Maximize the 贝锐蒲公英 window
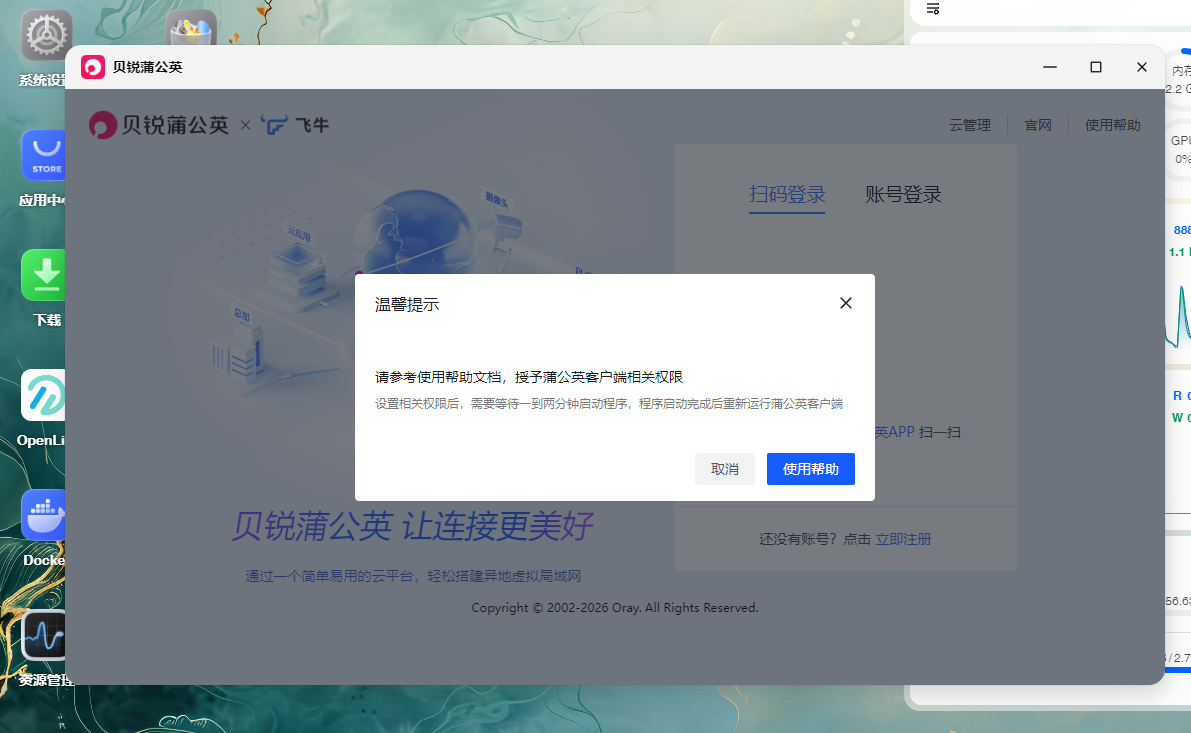Viewport: 1191px width, 733px height. click(1095, 67)
